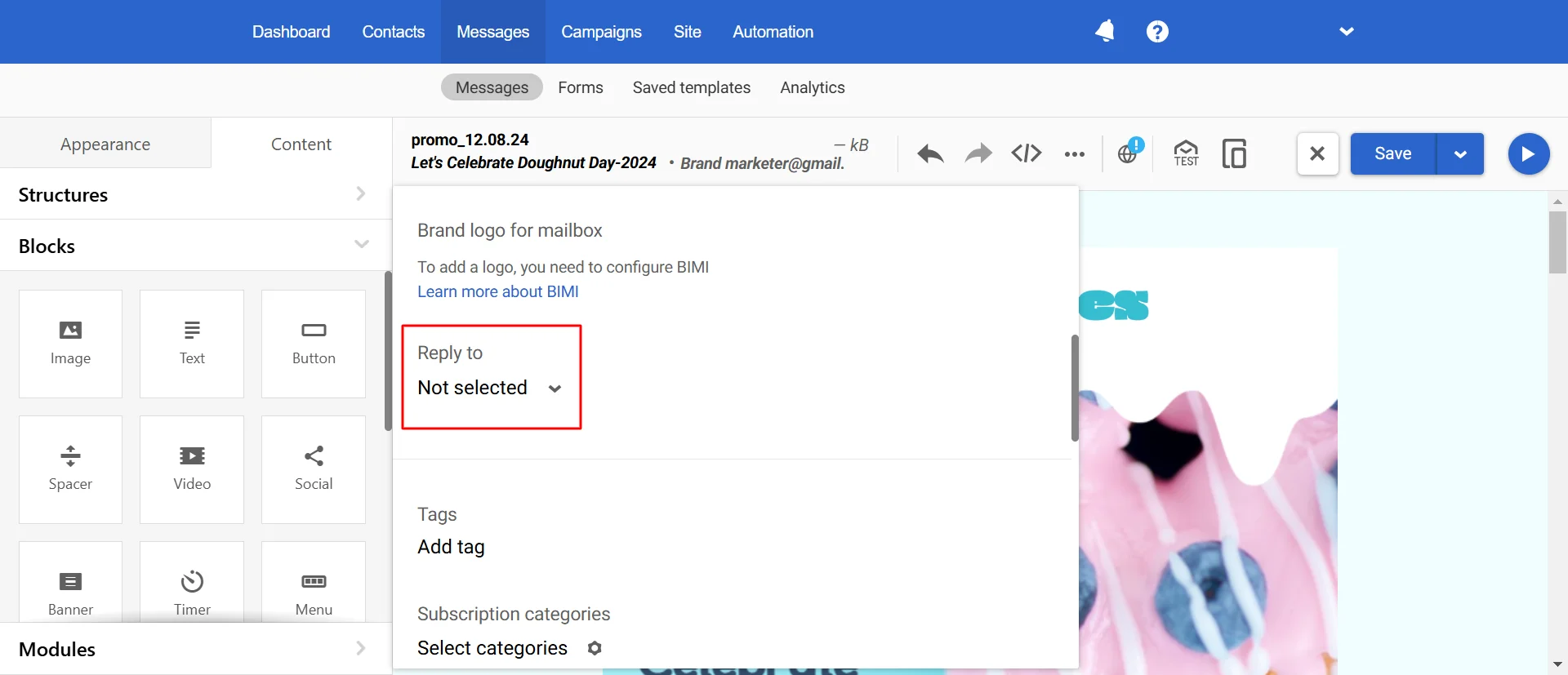The width and height of the screenshot is (1568, 675).
Task: Insert a Button block
Action: [314, 344]
